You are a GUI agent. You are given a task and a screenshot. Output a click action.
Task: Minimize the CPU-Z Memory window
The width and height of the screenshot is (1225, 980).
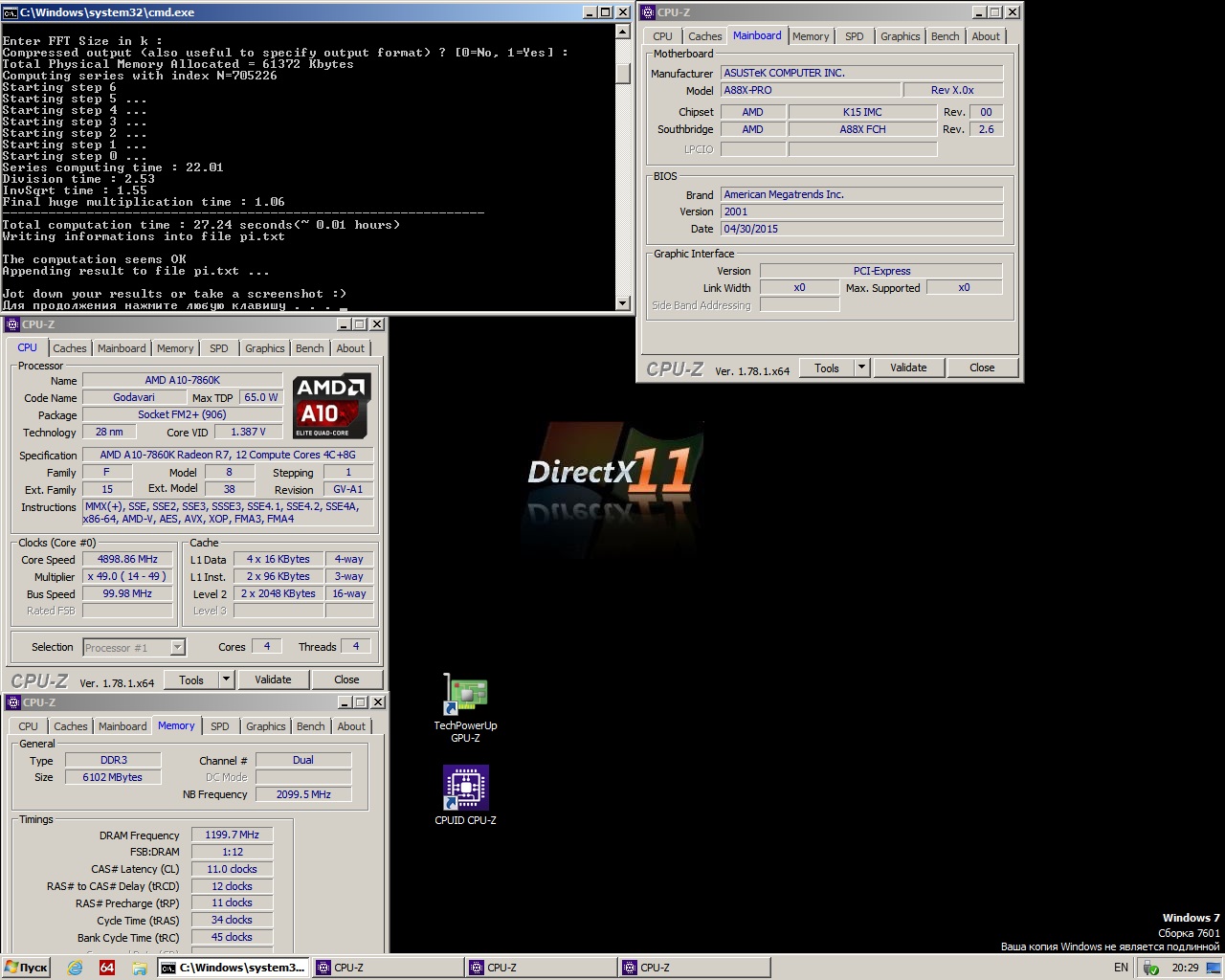[x=344, y=702]
